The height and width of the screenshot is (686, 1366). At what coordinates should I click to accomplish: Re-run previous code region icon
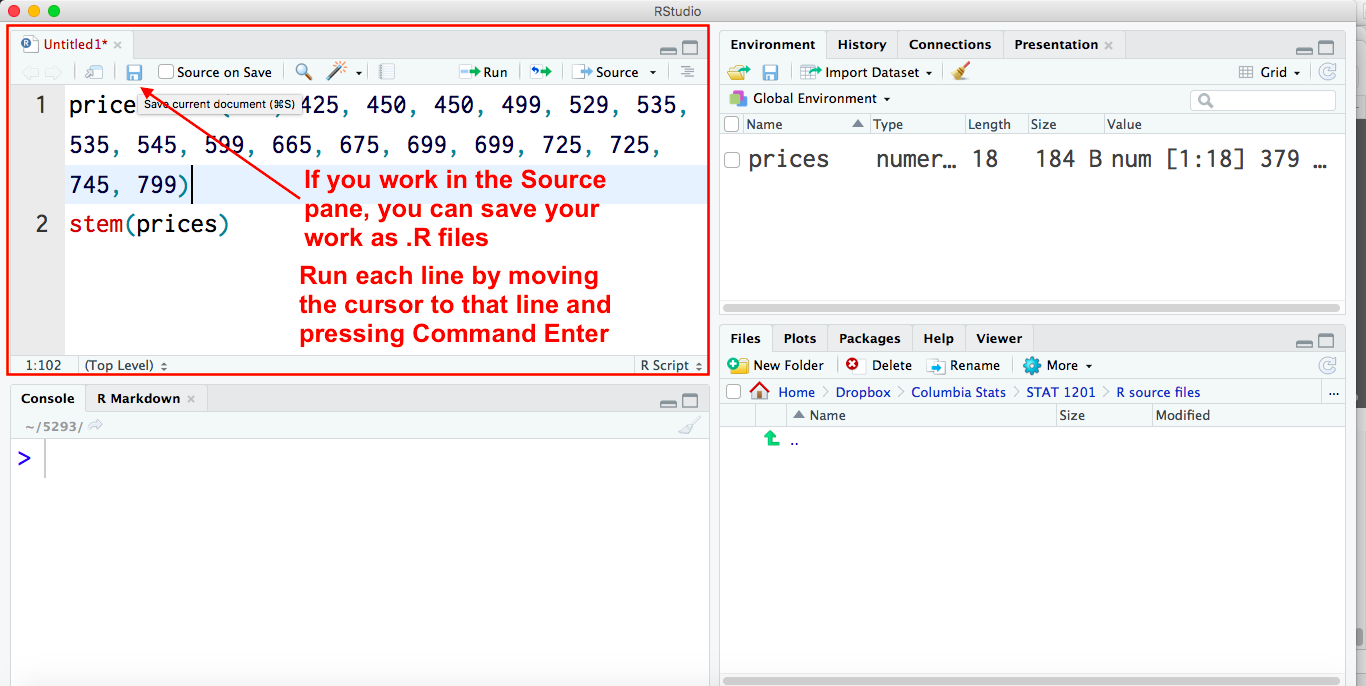(540, 72)
